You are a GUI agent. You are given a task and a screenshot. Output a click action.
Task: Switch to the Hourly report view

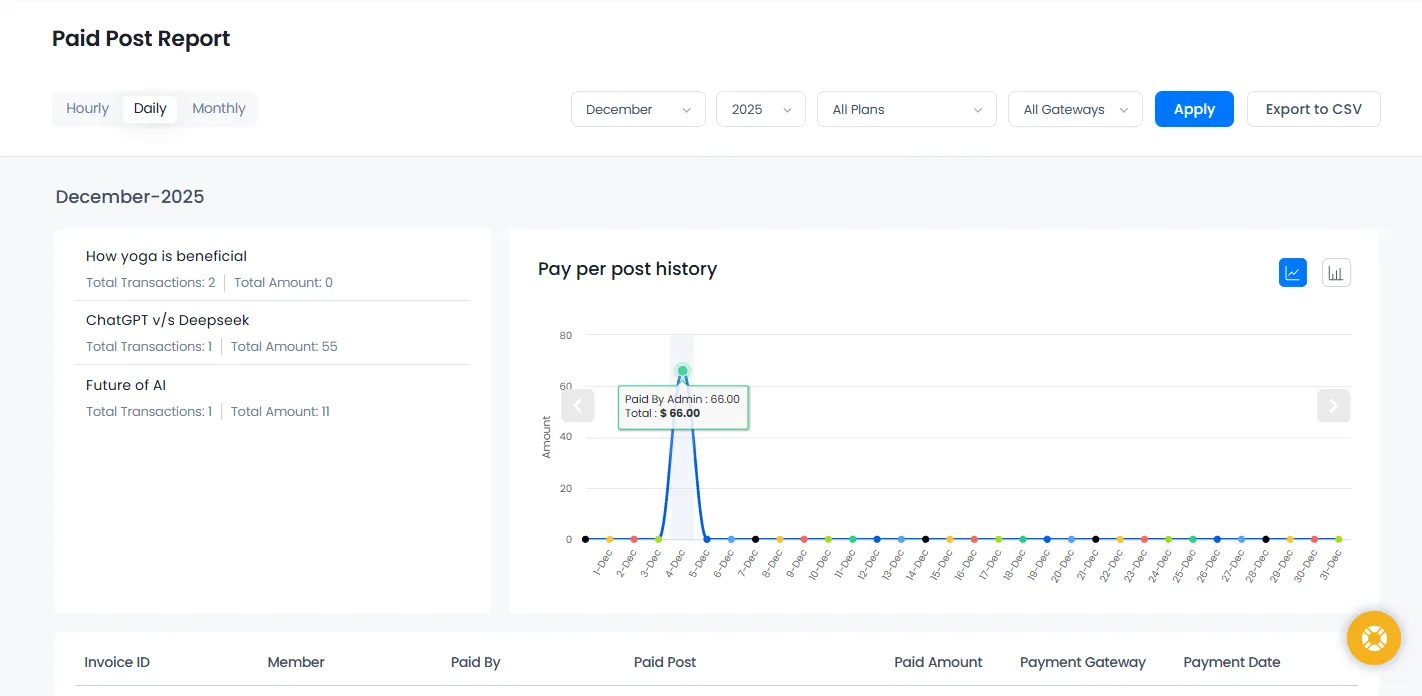[87, 108]
